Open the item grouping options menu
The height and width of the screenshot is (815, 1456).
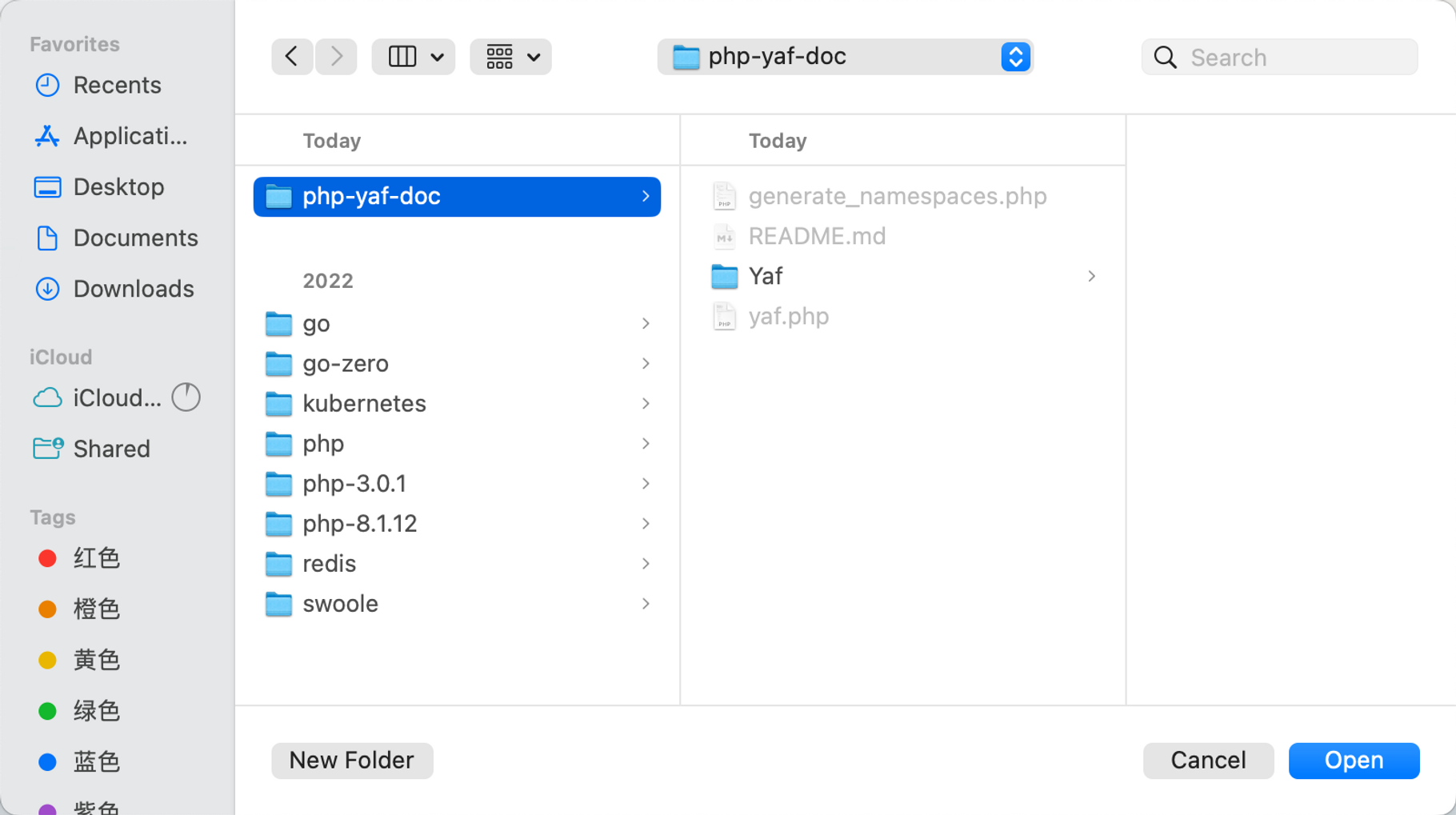click(511, 57)
